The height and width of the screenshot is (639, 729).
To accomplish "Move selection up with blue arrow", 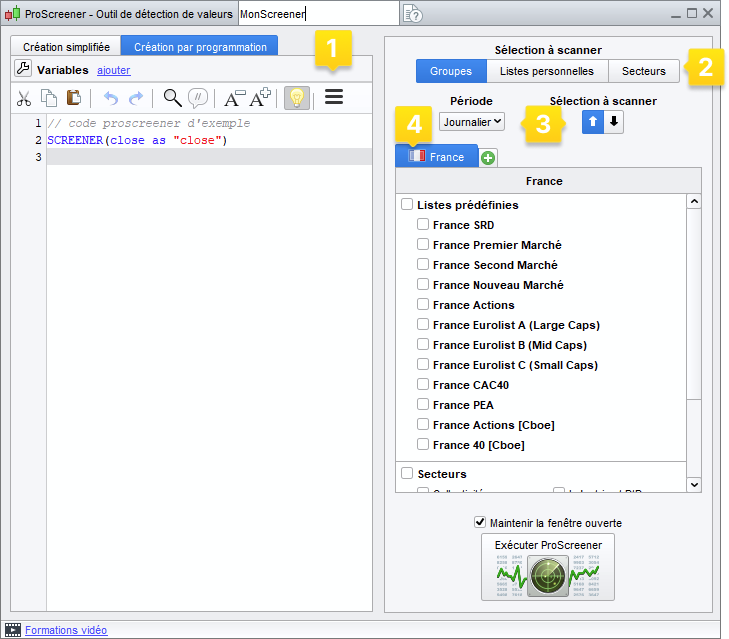I will tap(593, 122).
